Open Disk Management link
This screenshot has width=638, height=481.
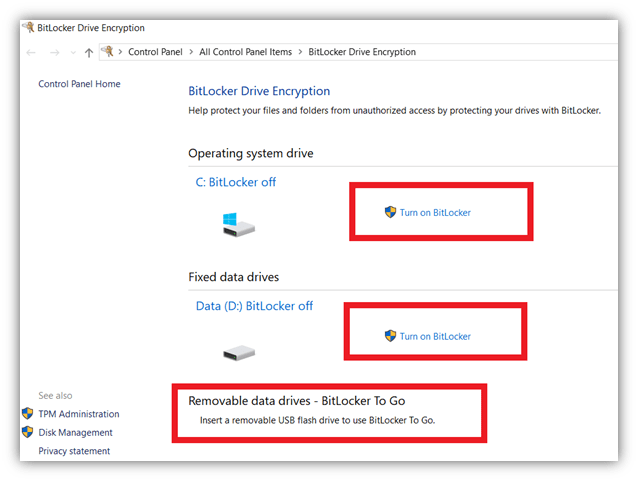point(75,433)
